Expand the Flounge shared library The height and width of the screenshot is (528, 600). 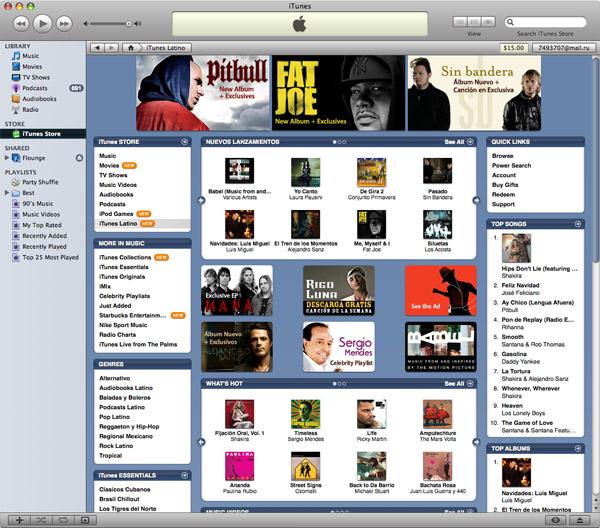7,158
